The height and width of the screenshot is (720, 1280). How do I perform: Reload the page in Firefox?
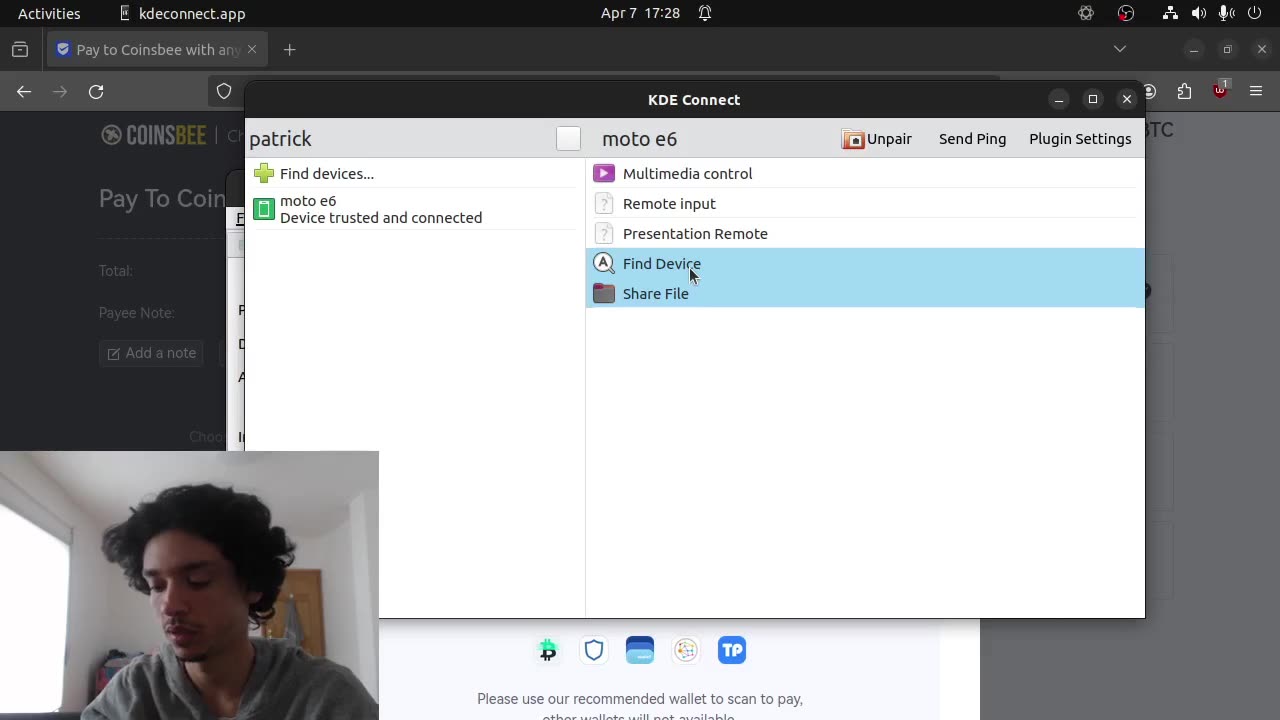click(96, 91)
